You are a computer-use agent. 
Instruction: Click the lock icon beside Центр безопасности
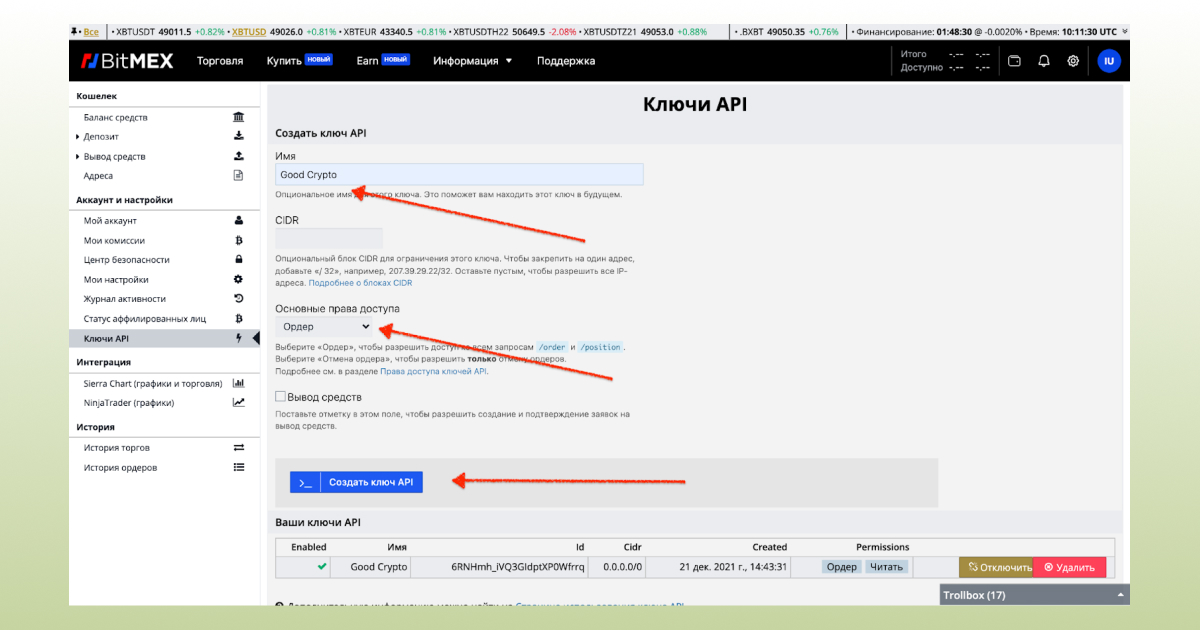(238, 260)
